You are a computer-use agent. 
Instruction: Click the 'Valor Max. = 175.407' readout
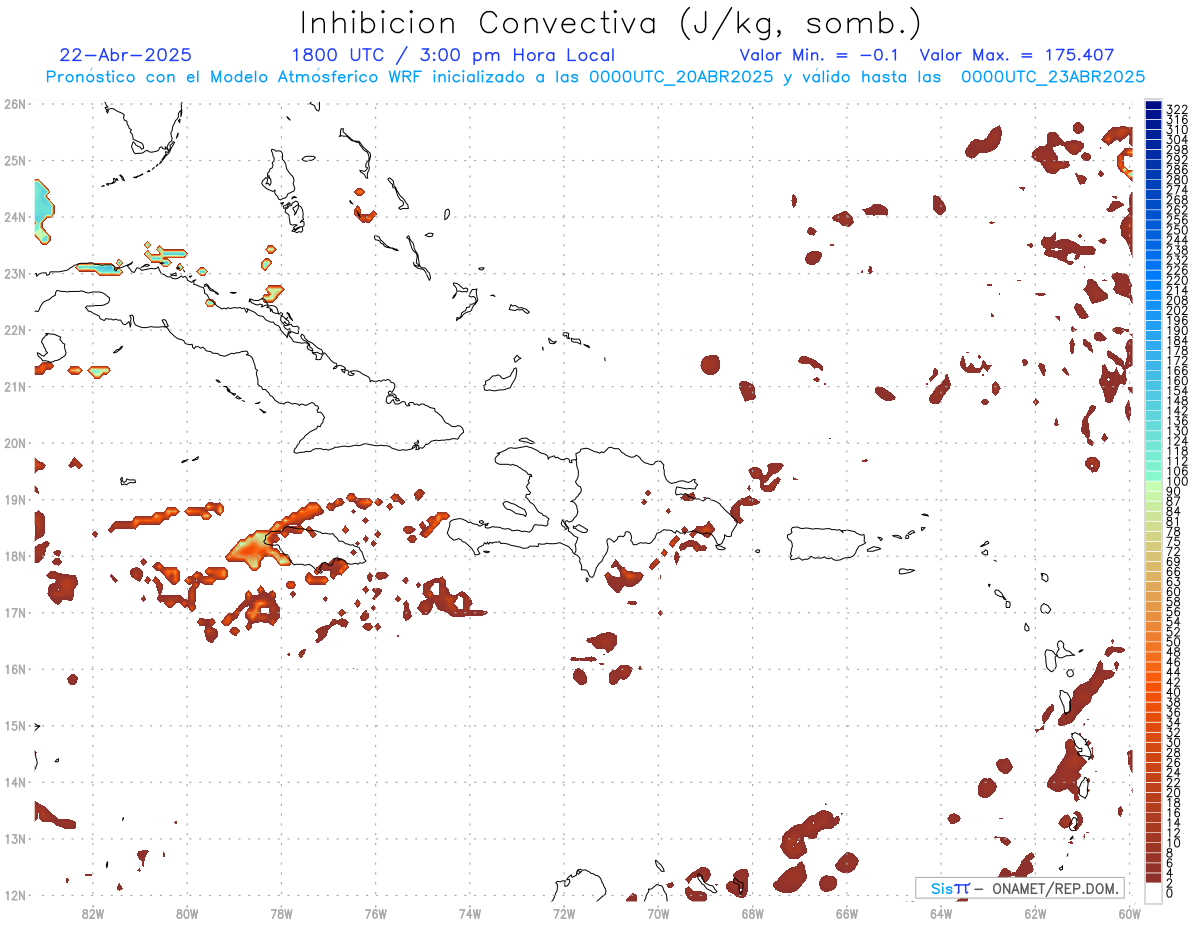point(1016,55)
